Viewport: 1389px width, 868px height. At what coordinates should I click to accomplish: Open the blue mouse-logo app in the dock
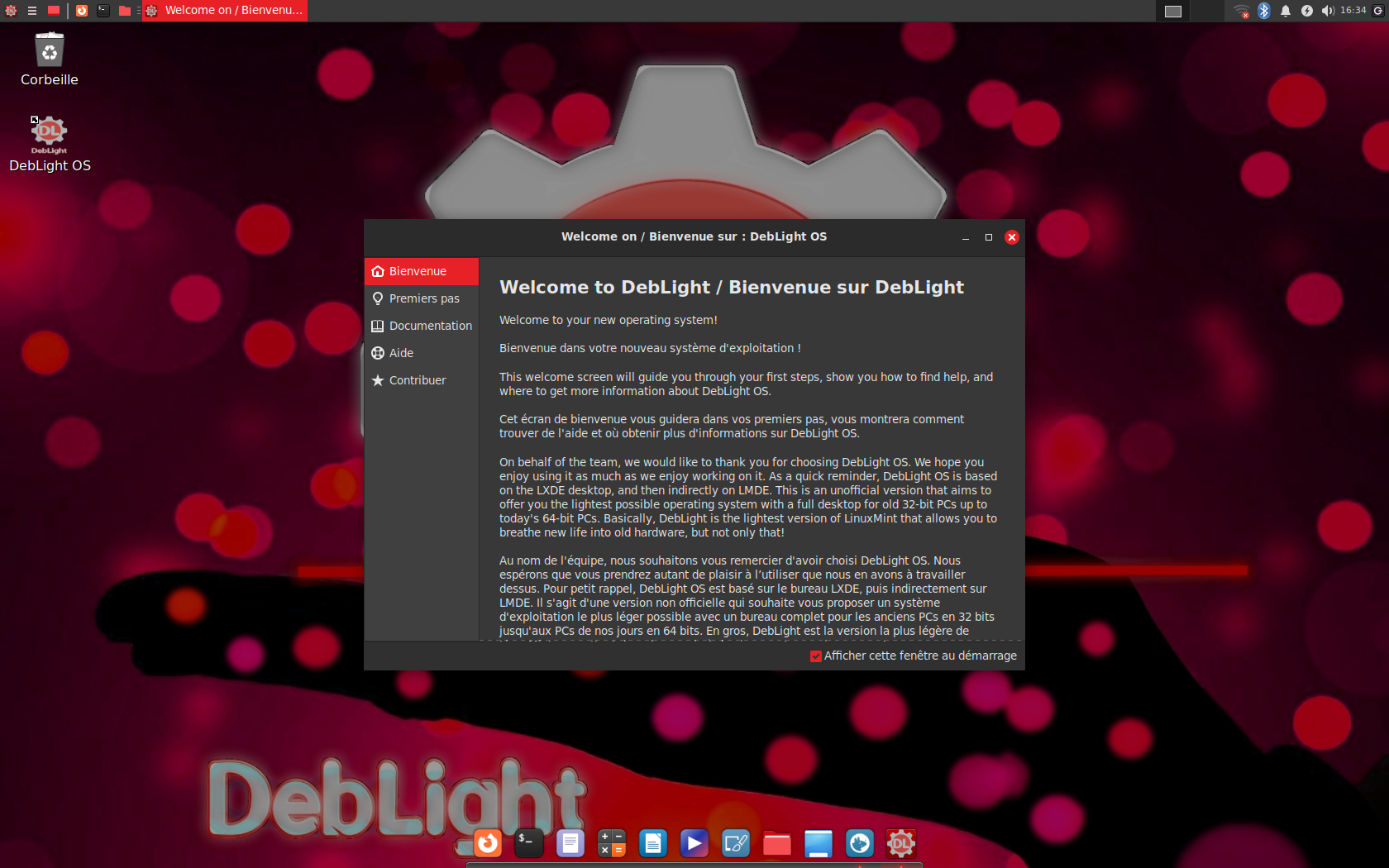860,843
